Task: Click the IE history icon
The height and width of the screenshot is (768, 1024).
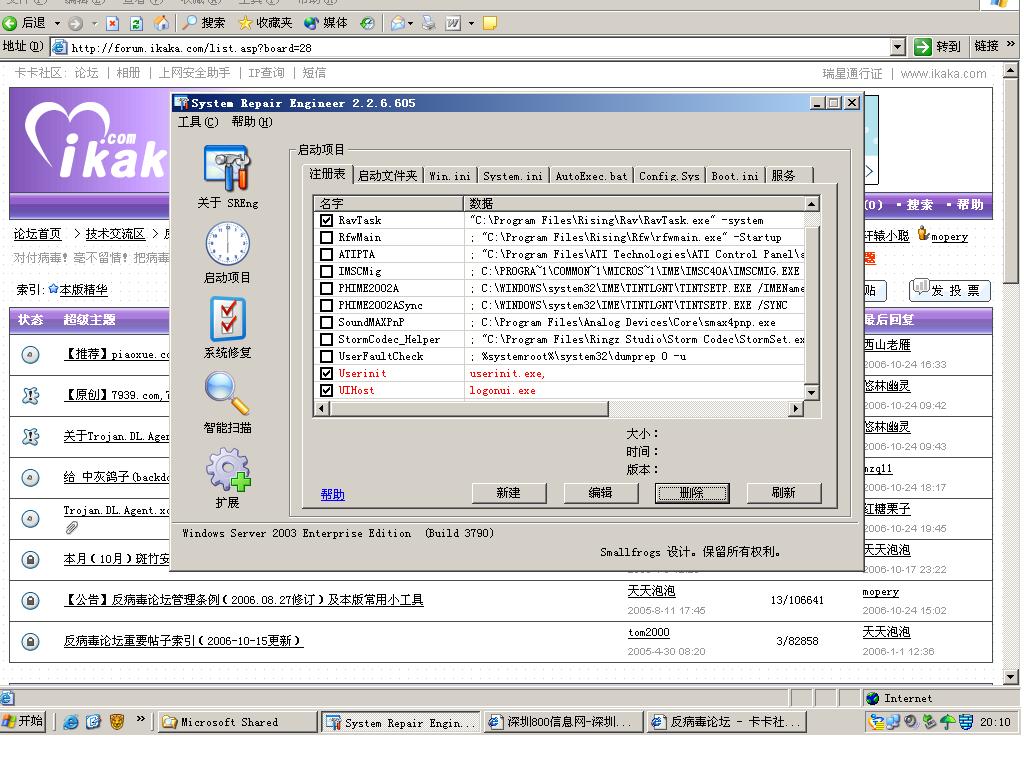Action: (x=368, y=24)
